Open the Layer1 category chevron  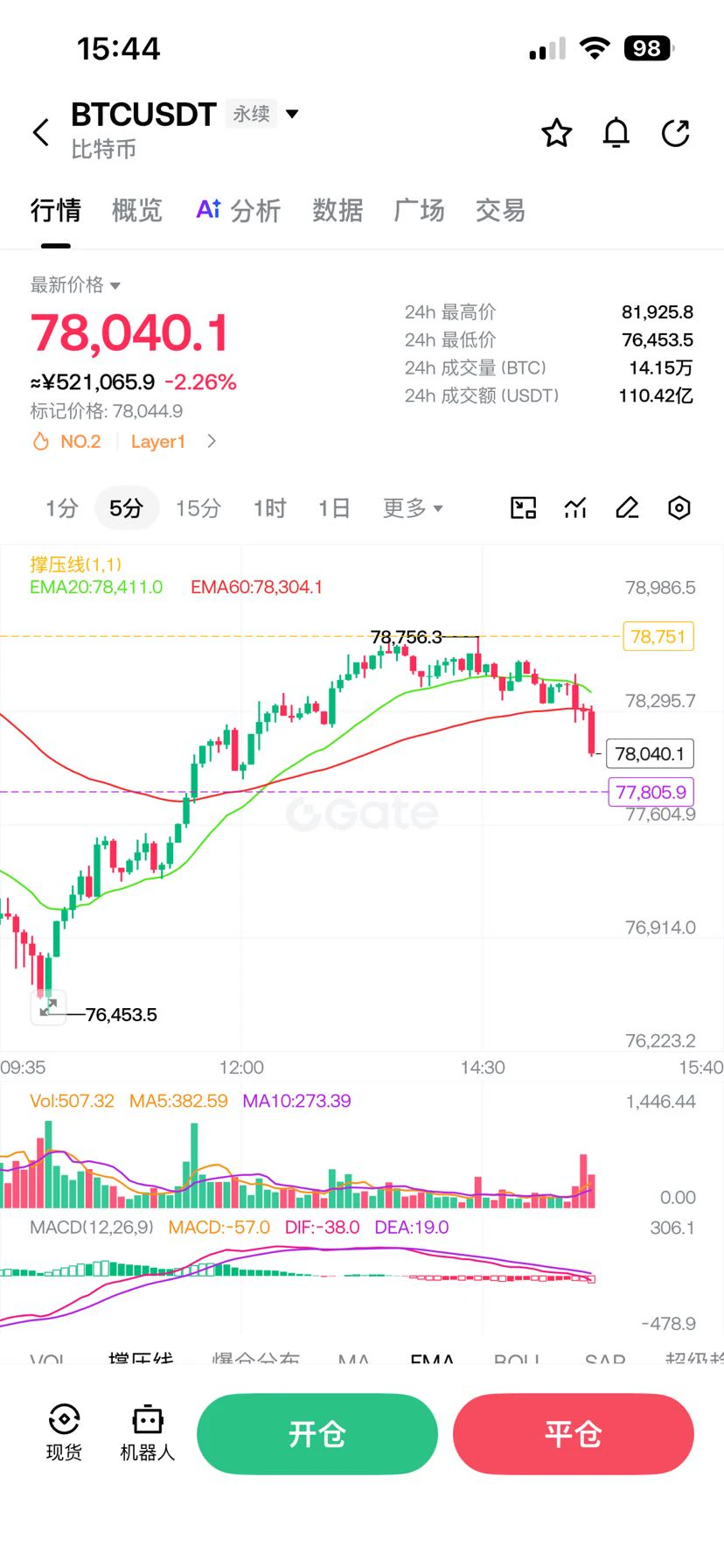[211, 441]
